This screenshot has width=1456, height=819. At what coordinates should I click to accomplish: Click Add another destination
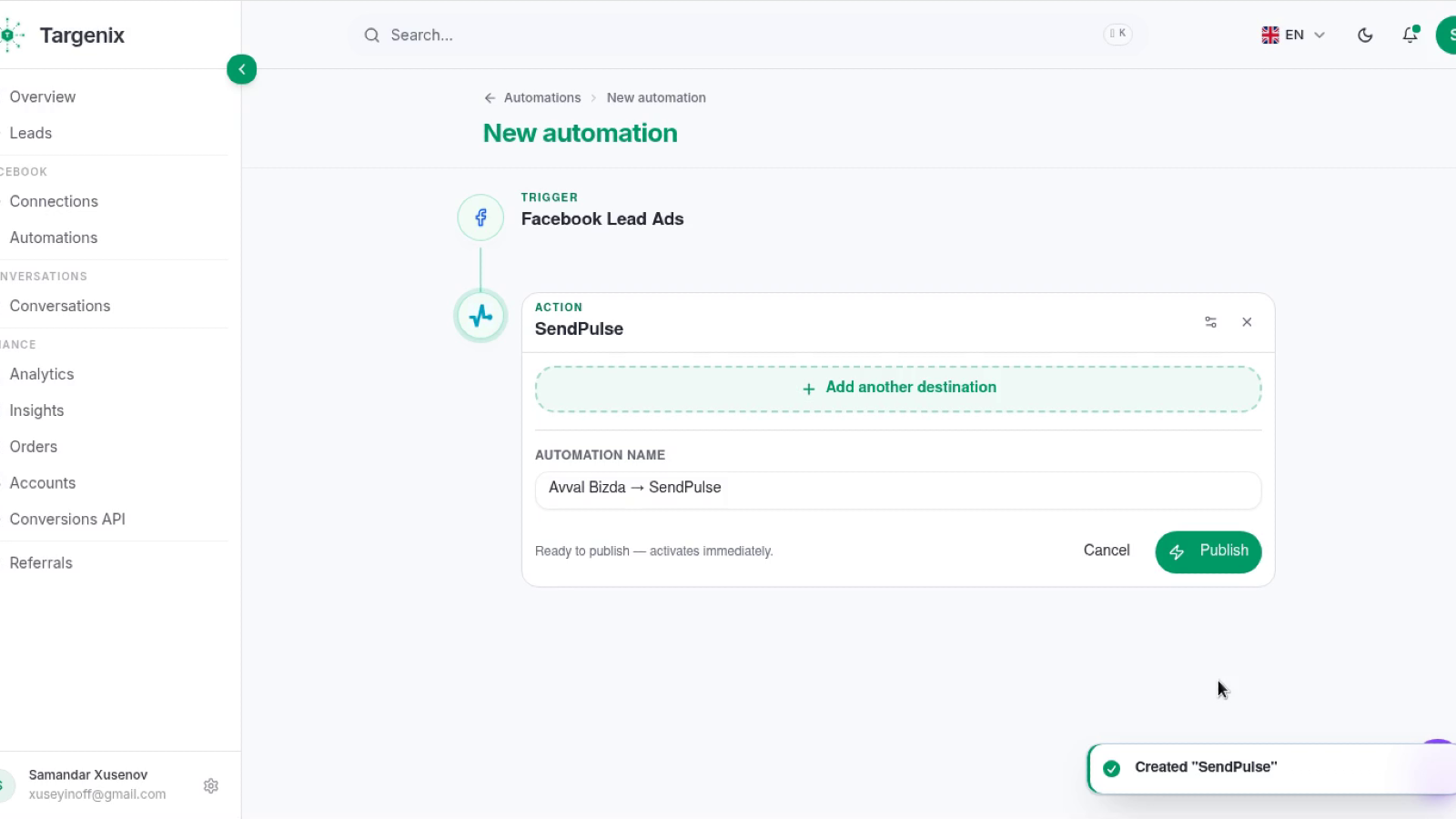point(898,389)
